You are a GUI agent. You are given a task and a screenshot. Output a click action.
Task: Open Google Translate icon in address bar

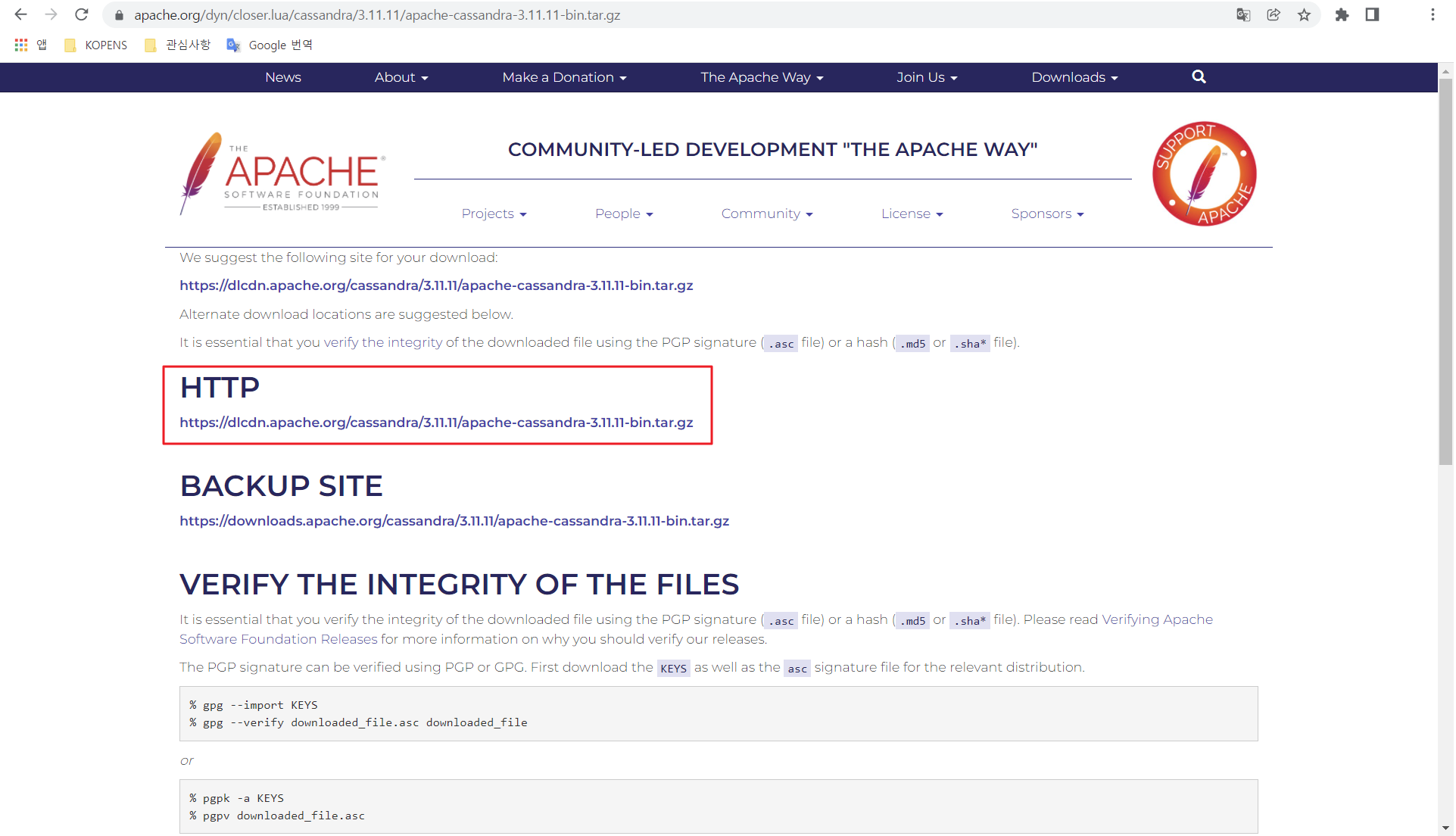click(x=1243, y=14)
